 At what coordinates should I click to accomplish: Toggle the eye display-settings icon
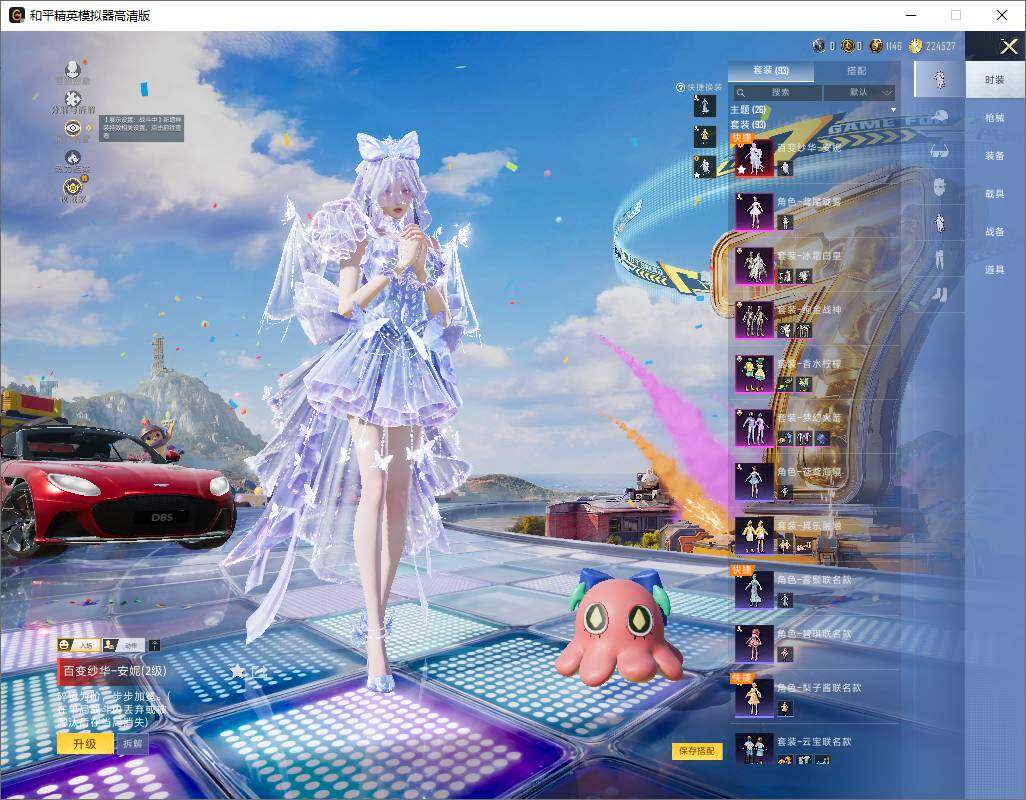(73, 127)
